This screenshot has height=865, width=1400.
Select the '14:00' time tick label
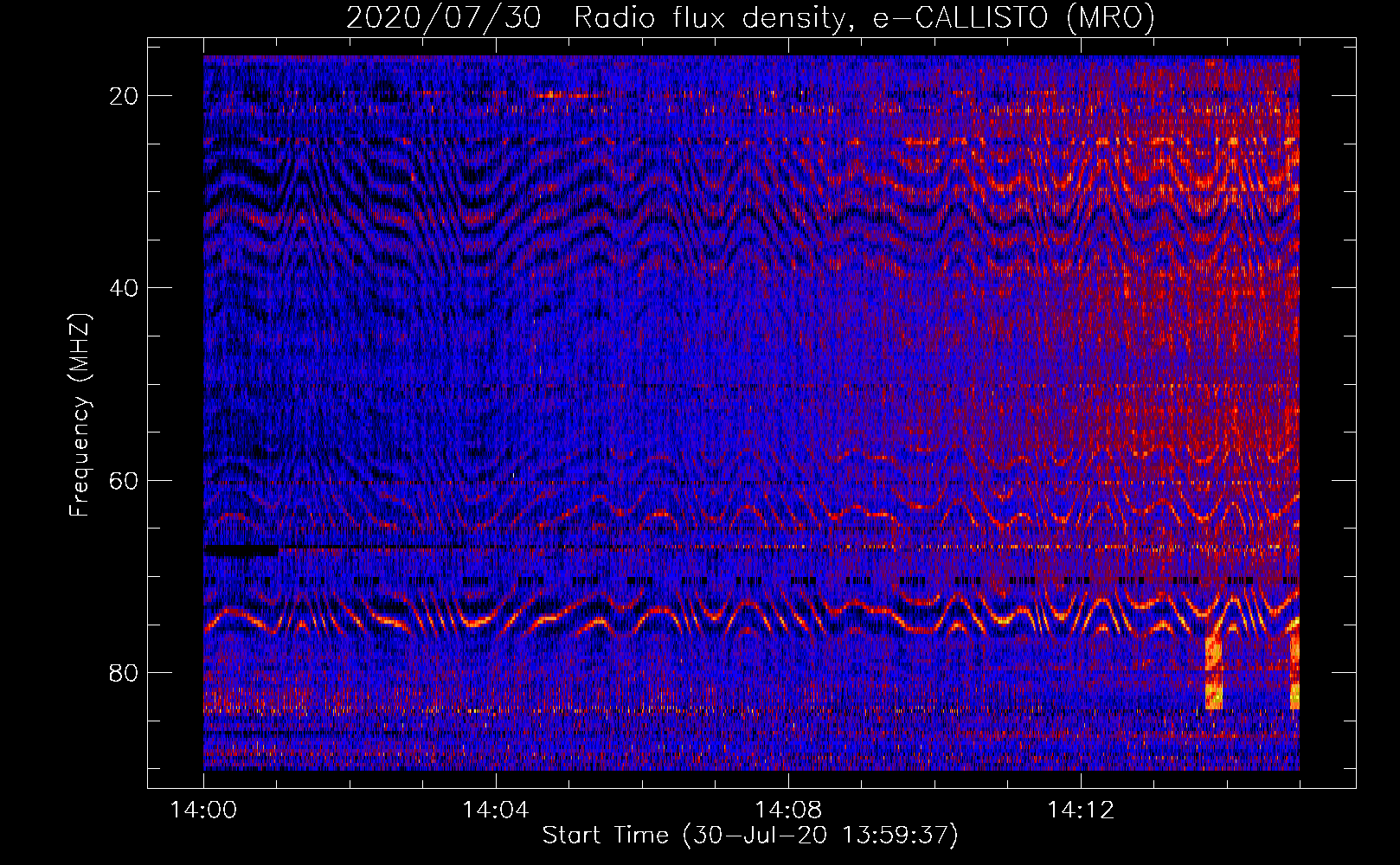(x=203, y=811)
